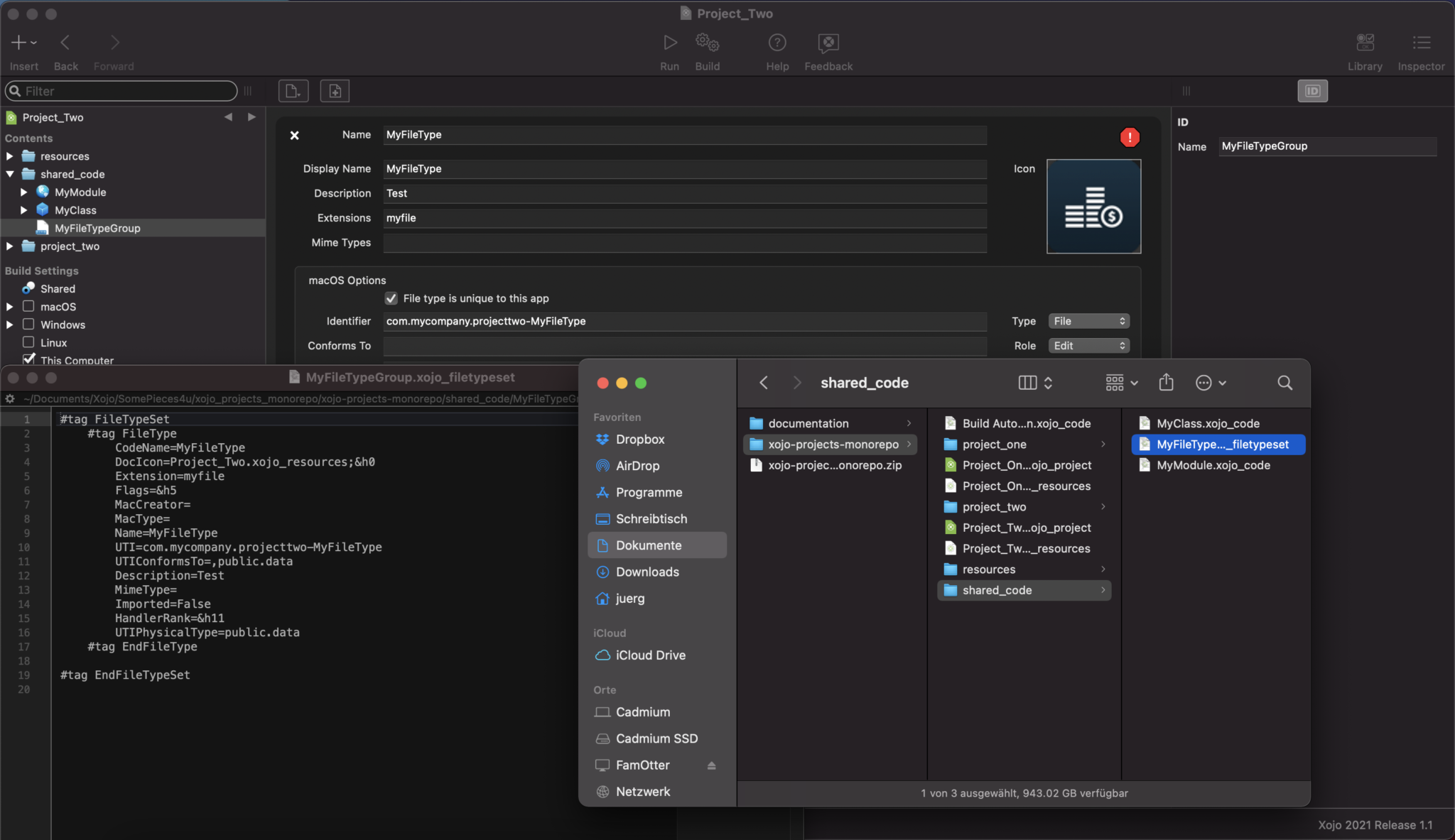Toggle This Computer build checkbox

click(x=28, y=359)
